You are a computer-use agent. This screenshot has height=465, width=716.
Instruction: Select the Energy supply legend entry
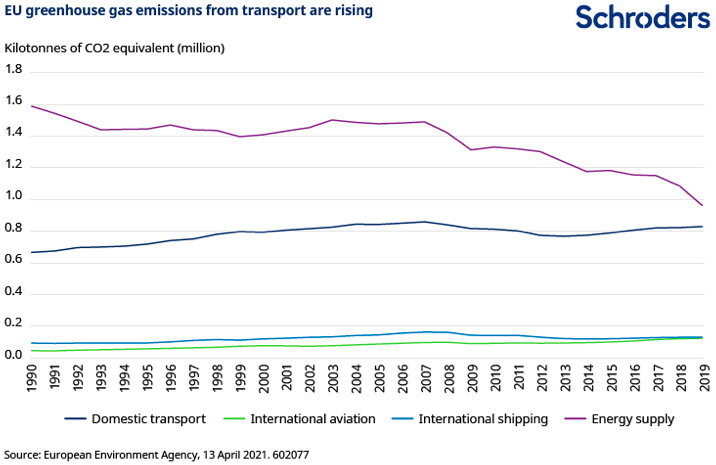pos(620,419)
